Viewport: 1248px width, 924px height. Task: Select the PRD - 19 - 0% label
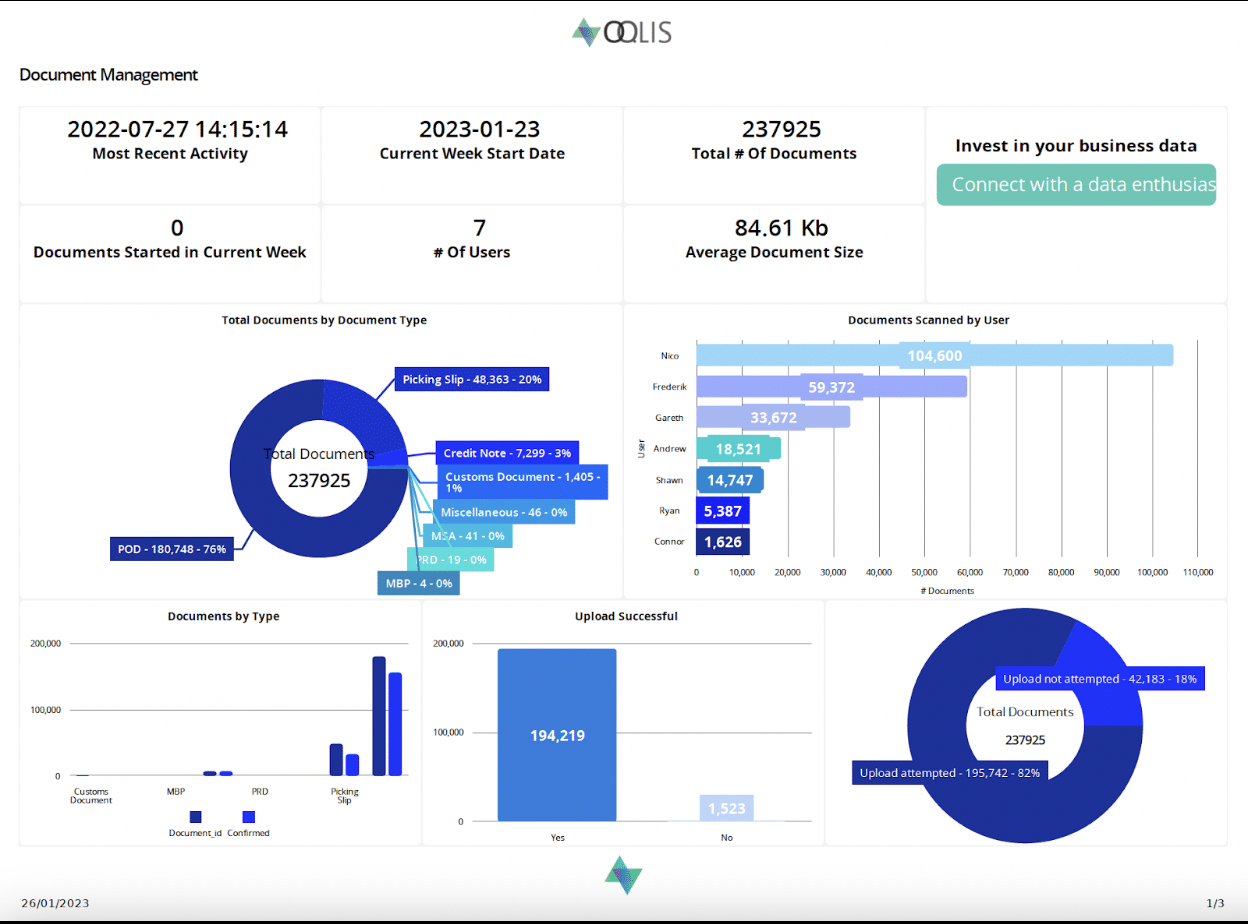pyautogui.click(x=450, y=560)
